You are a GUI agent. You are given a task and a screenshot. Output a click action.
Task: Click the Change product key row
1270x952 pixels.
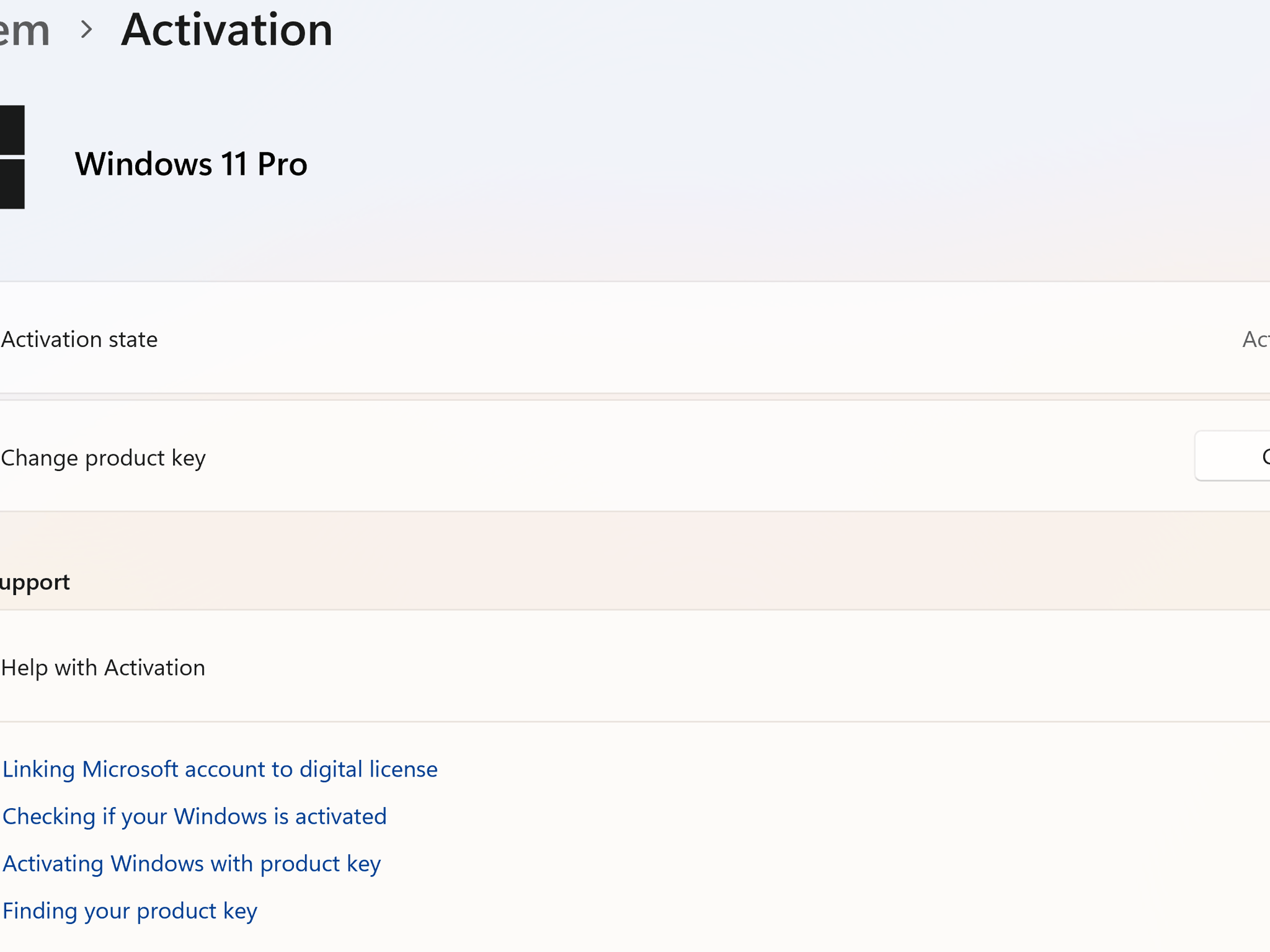[x=635, y=457]
